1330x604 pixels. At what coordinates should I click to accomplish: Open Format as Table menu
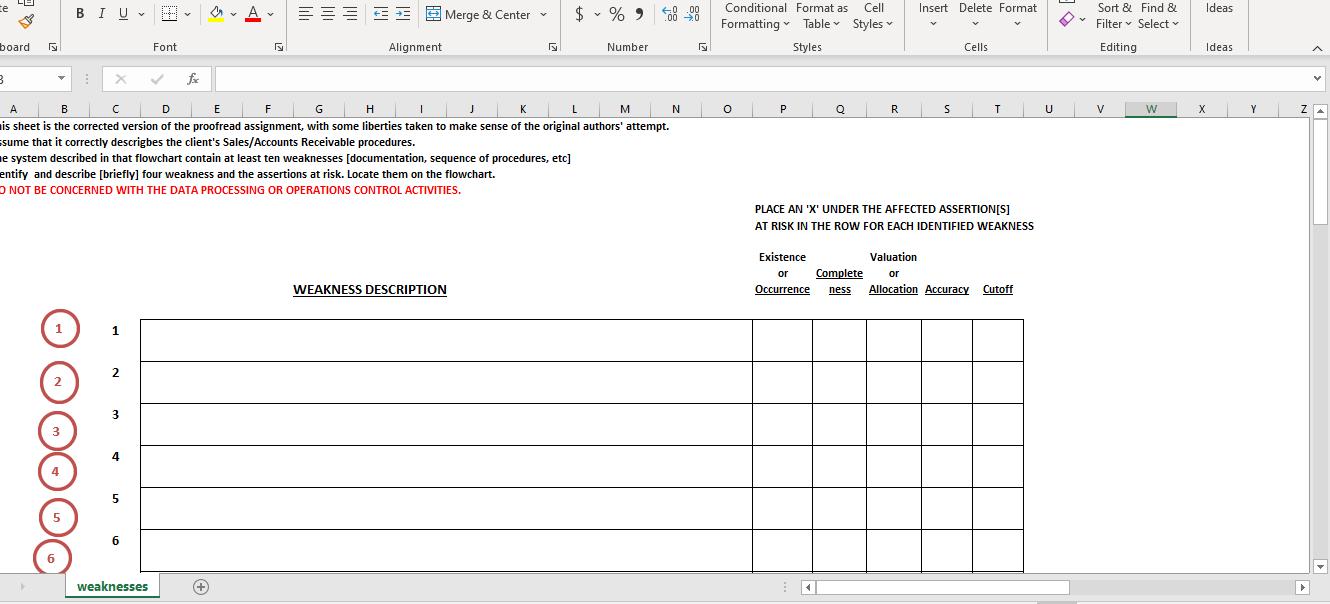pyautogui.click(x=821, y=16)
